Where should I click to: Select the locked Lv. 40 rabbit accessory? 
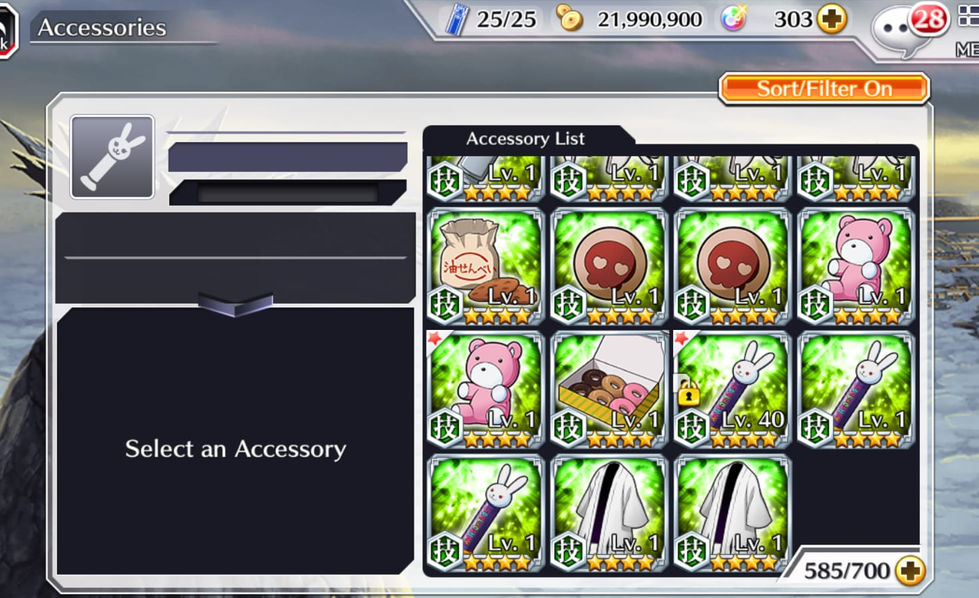(x=732, y=390)
